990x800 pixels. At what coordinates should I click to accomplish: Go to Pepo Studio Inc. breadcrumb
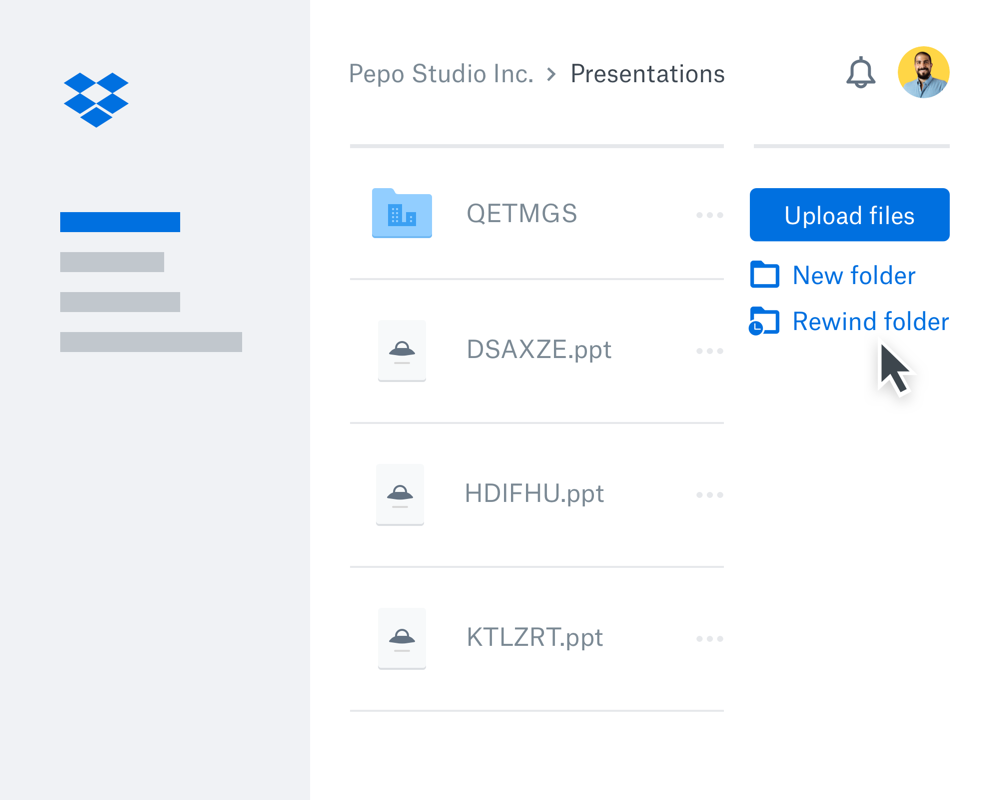tap(441, 74)
